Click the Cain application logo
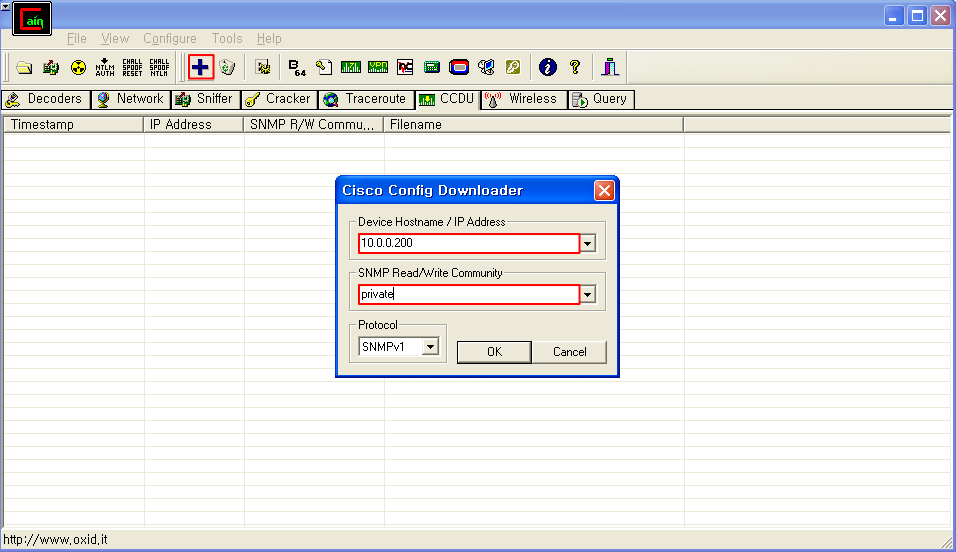This screenshot has height=552, width=956. click(32, 19)
